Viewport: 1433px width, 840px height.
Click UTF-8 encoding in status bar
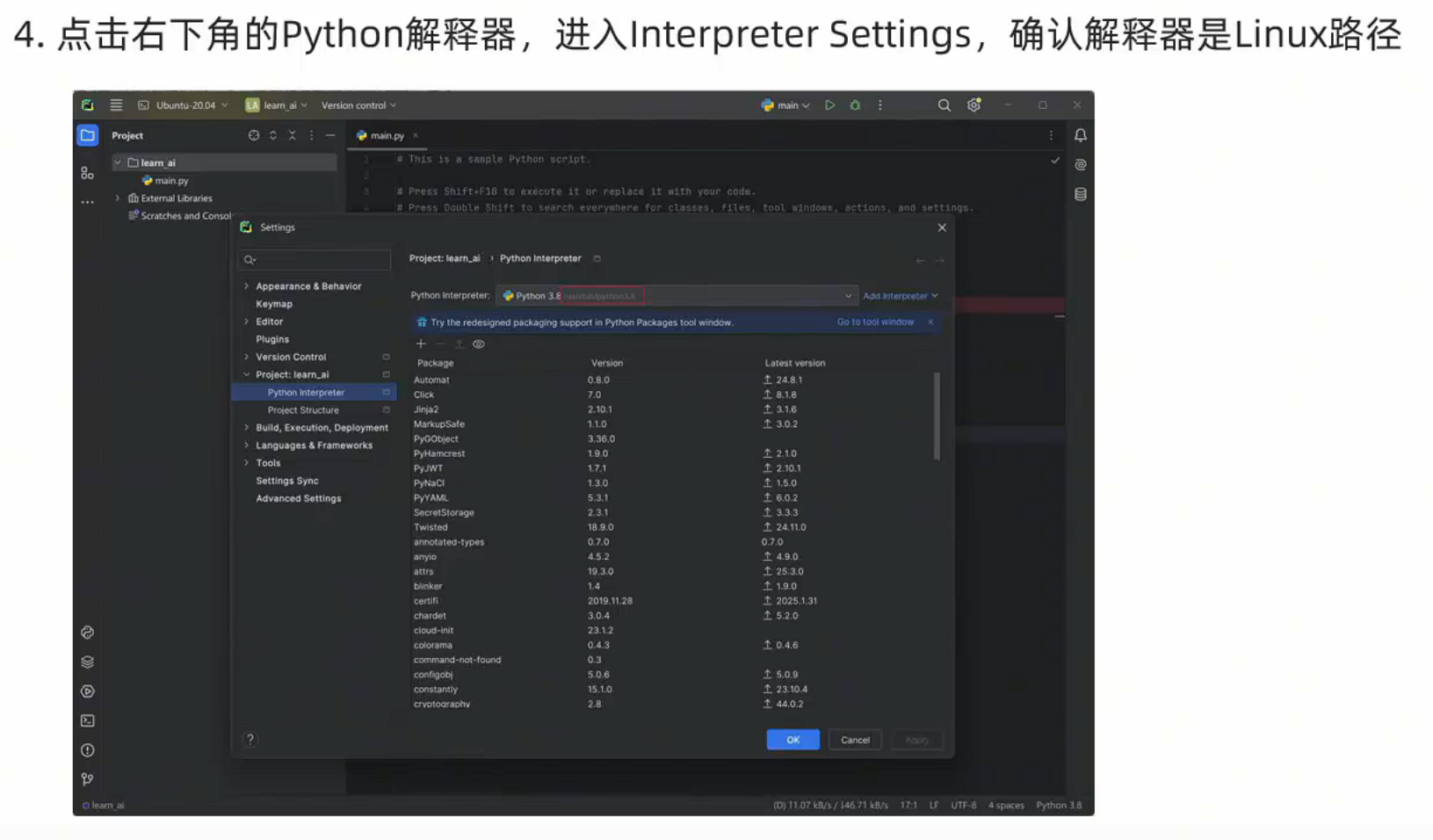[963, 805]
